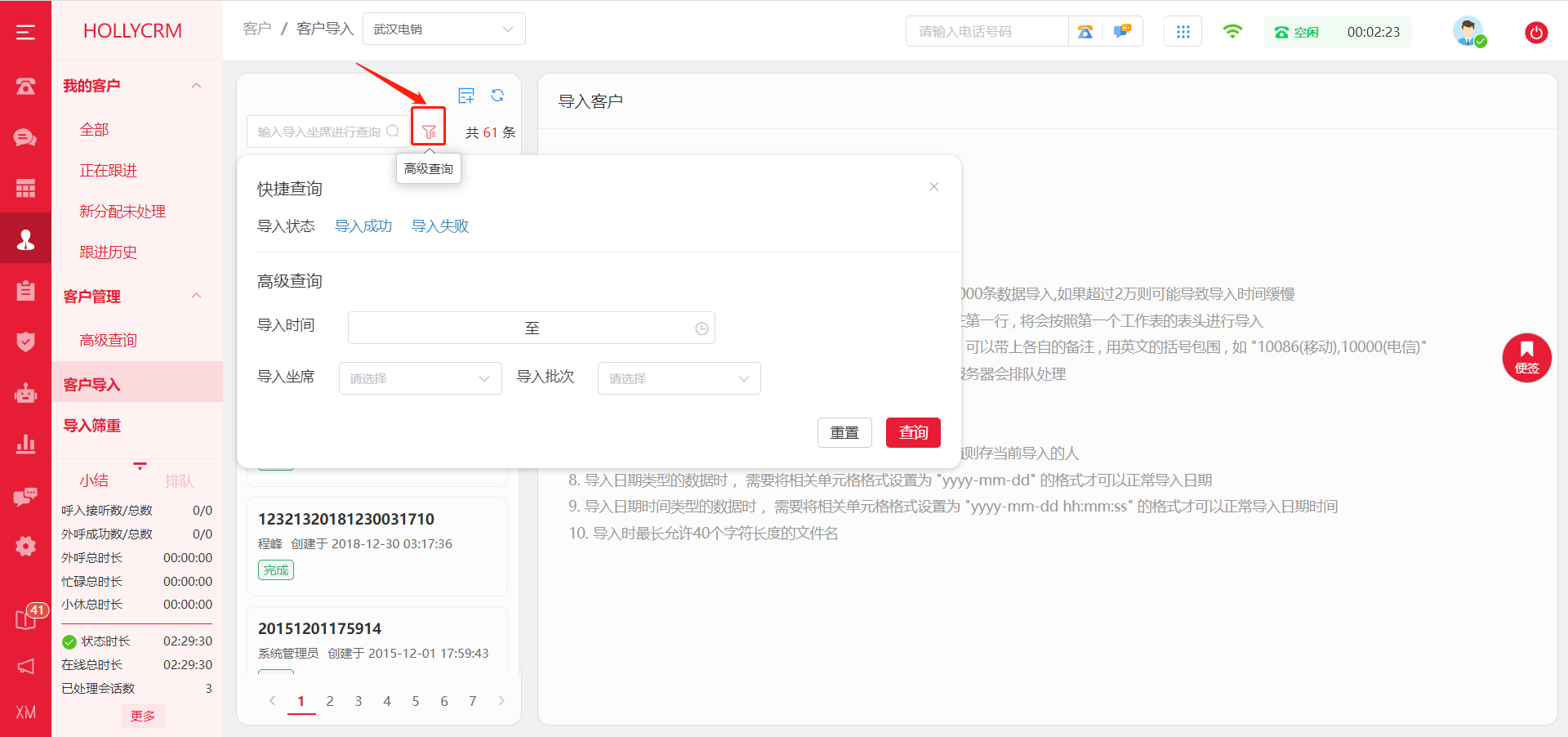This screenshot has width=1568, height=737.
Task: Open the 导入批次 dropdown
Action: pos(679,378)
